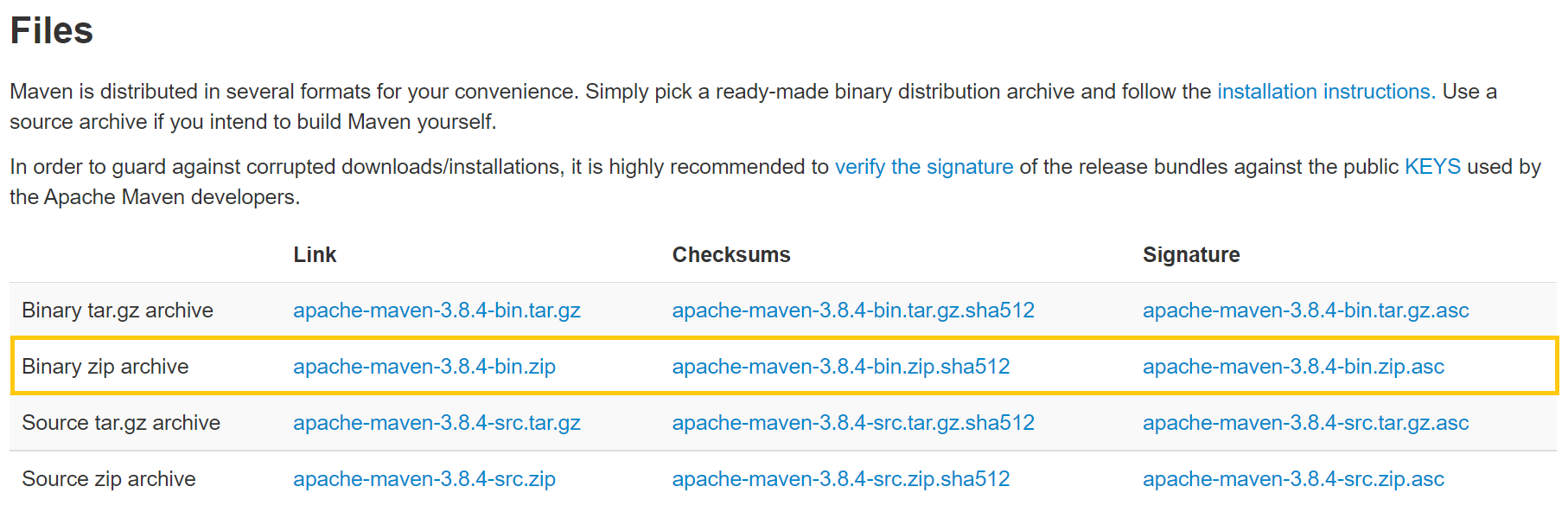Get apache-maven-3.8.4-bin.zip.asc signature
Screen dimensions: 1568x525
pyautogui.click(x=1293, y=367)
